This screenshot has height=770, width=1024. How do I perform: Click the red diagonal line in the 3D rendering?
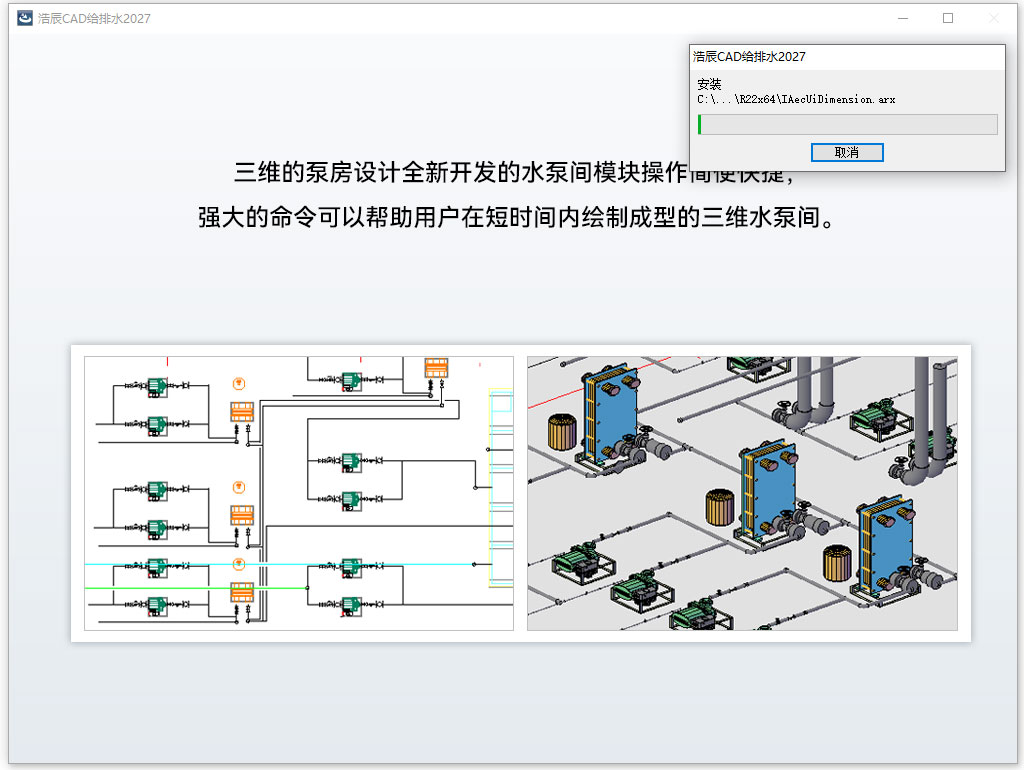tap(599, 383)
